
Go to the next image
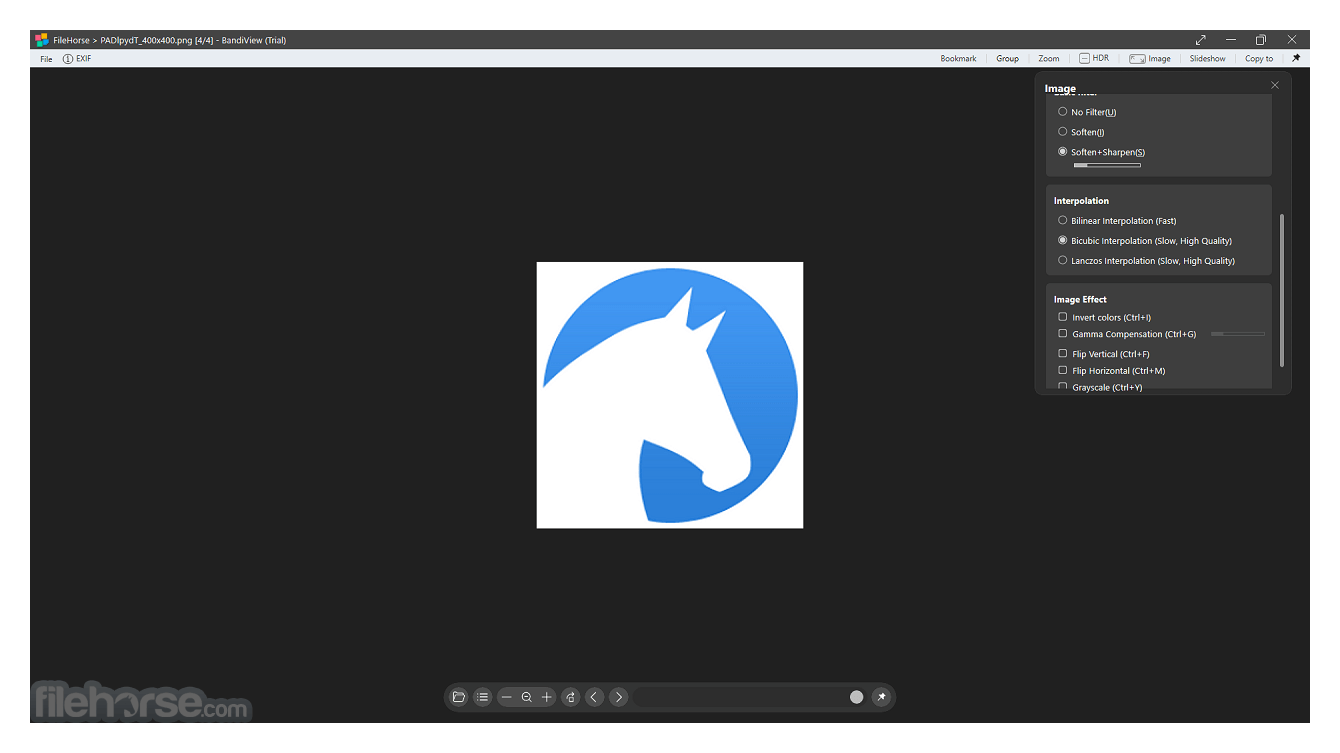point(619,697)
